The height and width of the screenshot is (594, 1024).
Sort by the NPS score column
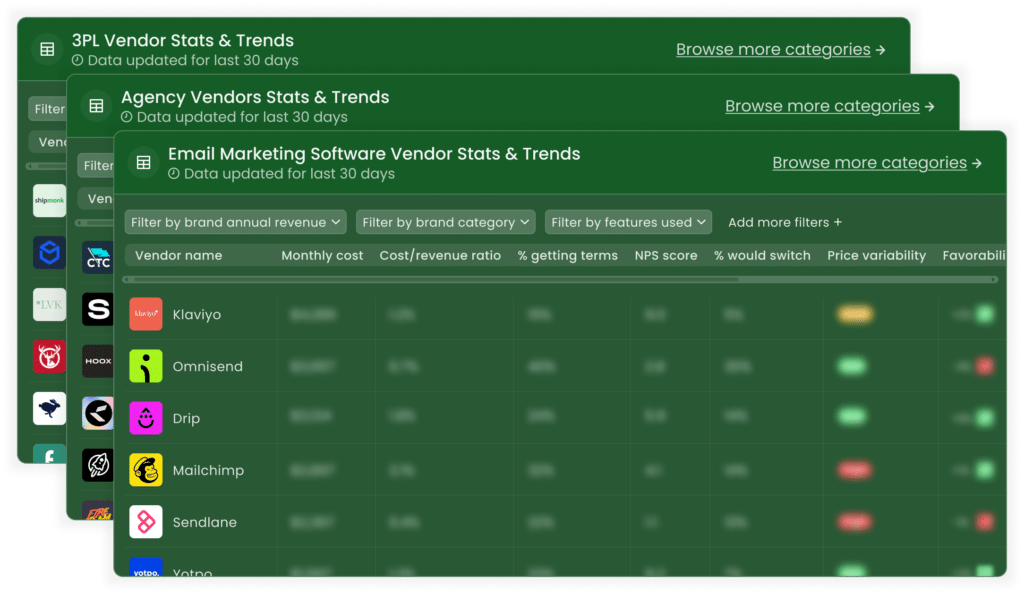coord(666,255)
